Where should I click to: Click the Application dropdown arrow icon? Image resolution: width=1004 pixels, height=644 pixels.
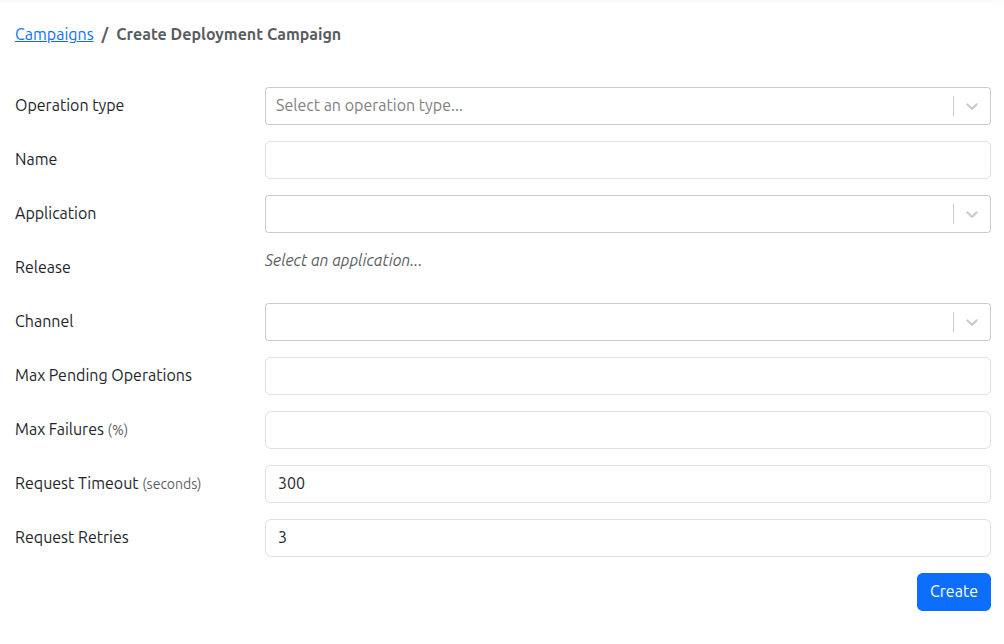(969, 213)
